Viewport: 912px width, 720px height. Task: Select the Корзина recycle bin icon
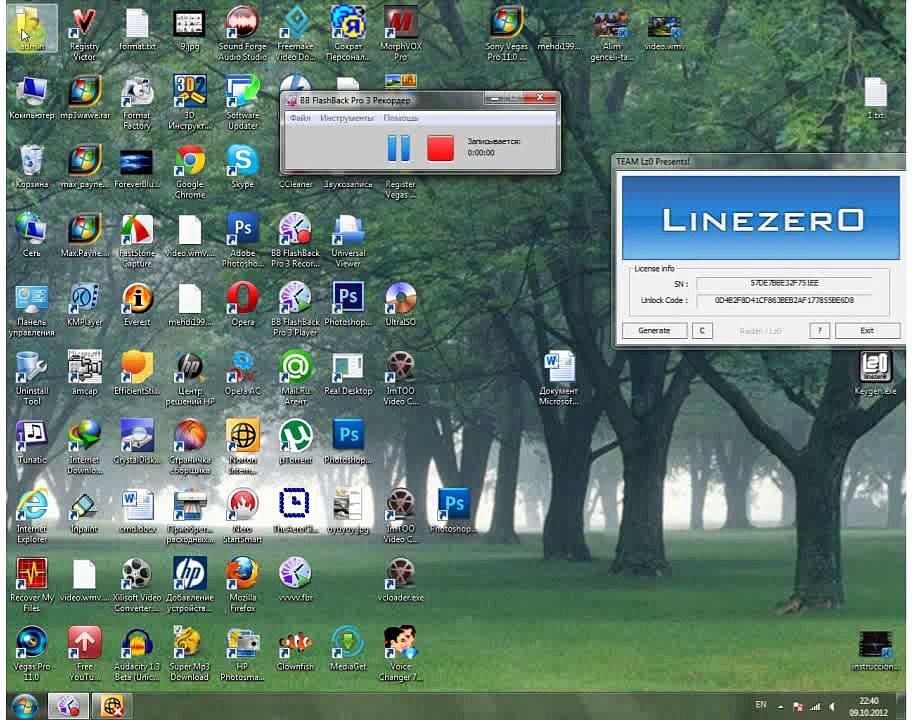point(31,167)
